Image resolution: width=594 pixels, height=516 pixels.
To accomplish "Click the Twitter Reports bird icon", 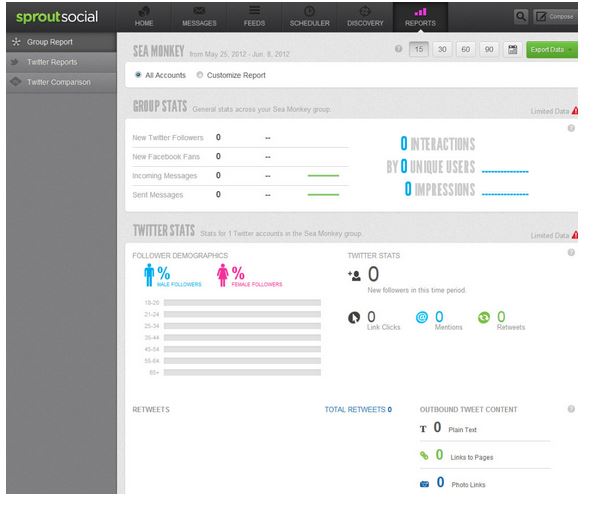I will coord(15,62).
